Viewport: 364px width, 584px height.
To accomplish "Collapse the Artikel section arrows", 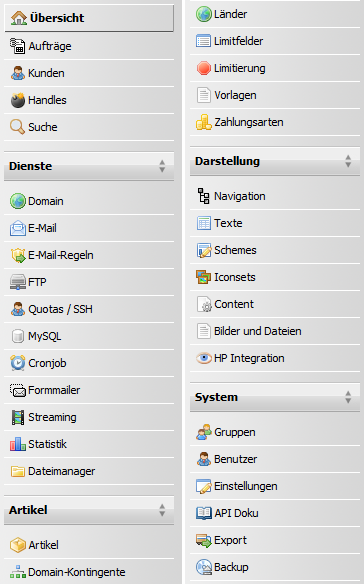I will 162,510.
